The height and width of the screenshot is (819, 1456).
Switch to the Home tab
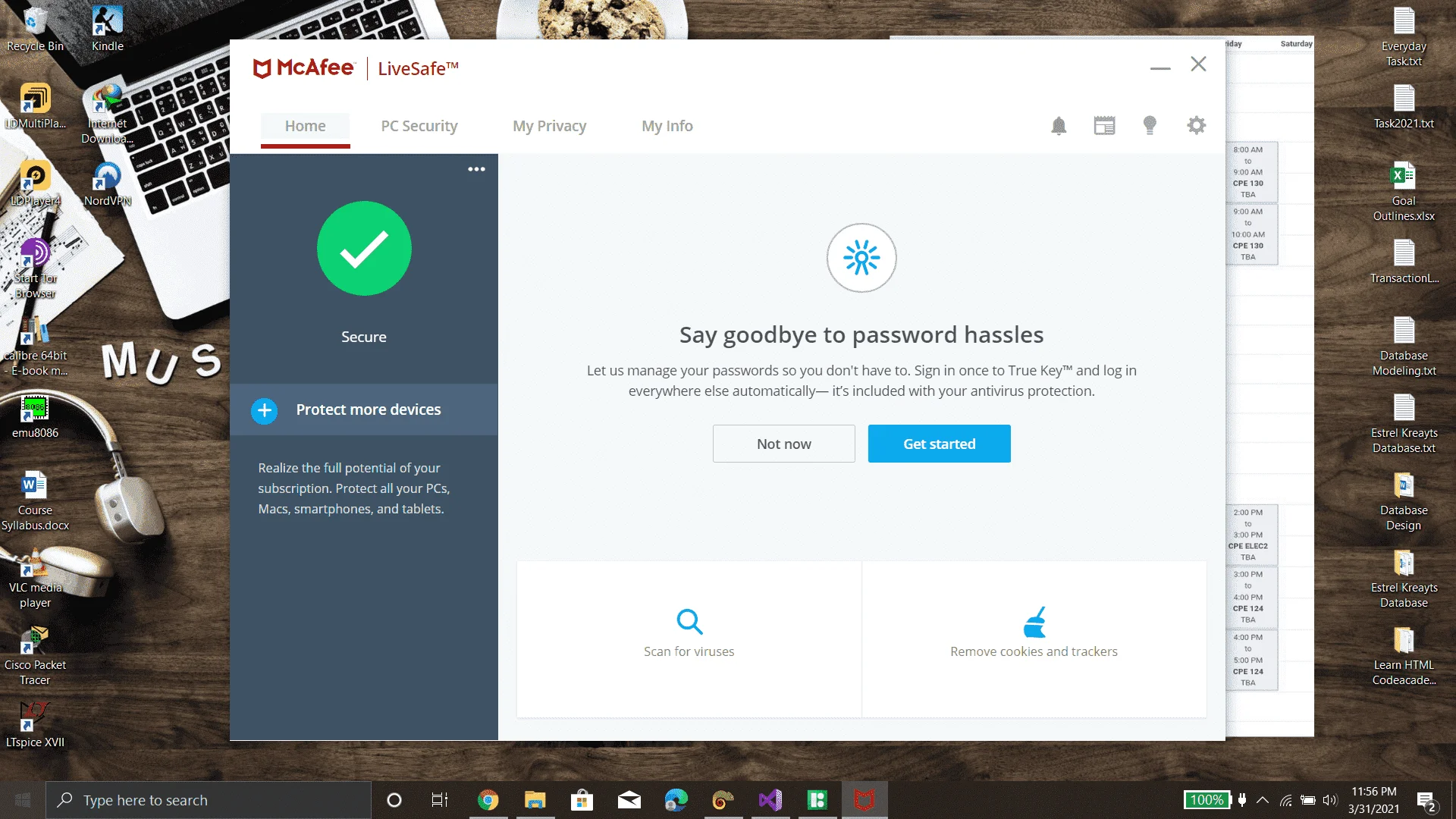point(306,127)
